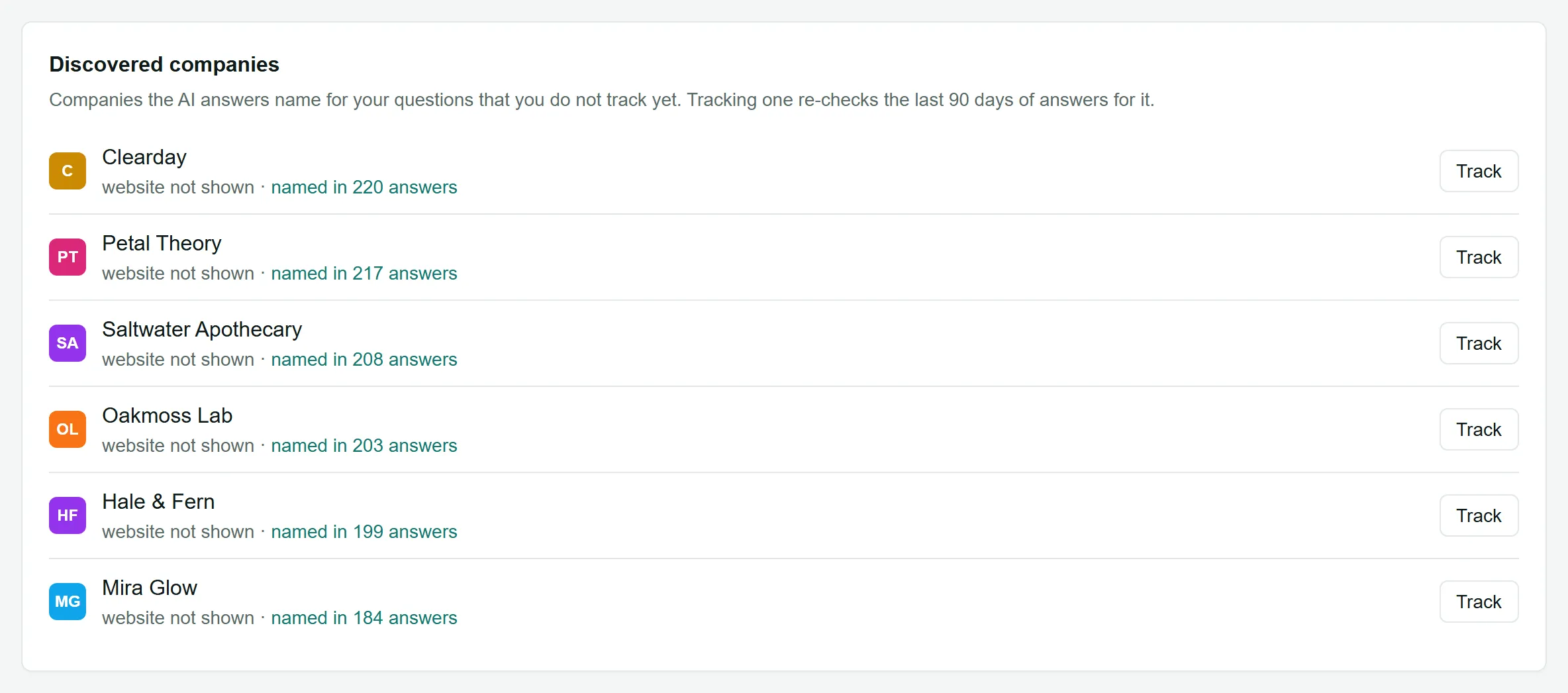Click "website not shown" under Clearday
This screenshot has width=1568, height=693.
(178, 187)
